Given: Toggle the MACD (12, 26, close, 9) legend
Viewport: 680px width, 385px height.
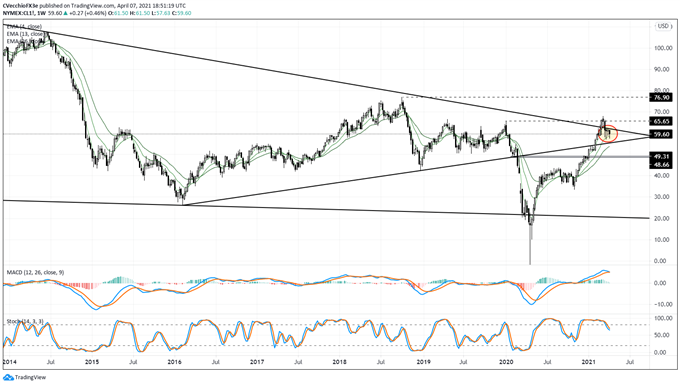Looking at the screenshot, I should 36,272.
